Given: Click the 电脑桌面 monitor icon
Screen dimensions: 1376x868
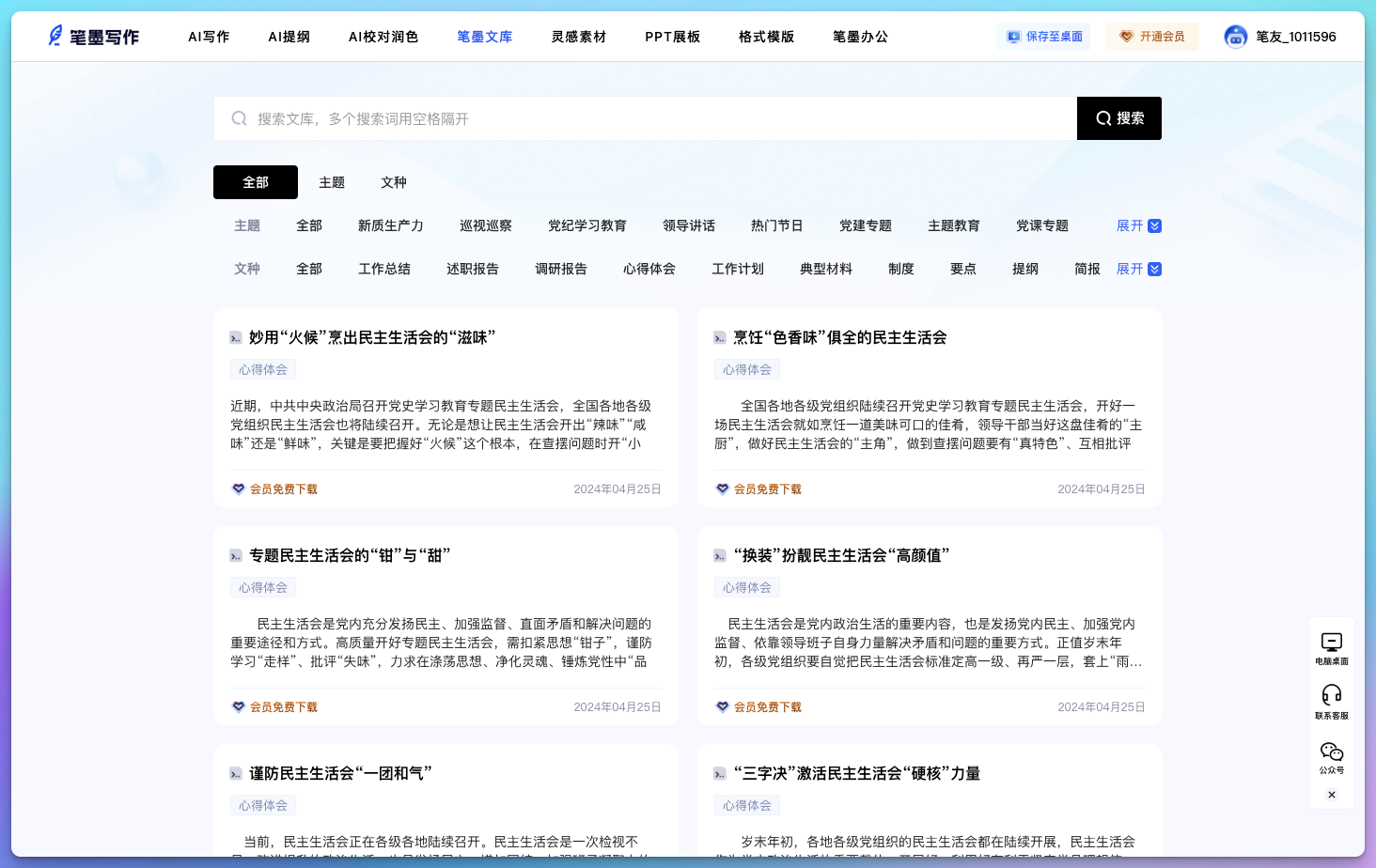Looking at the screenshot, I should point(1331,643).
